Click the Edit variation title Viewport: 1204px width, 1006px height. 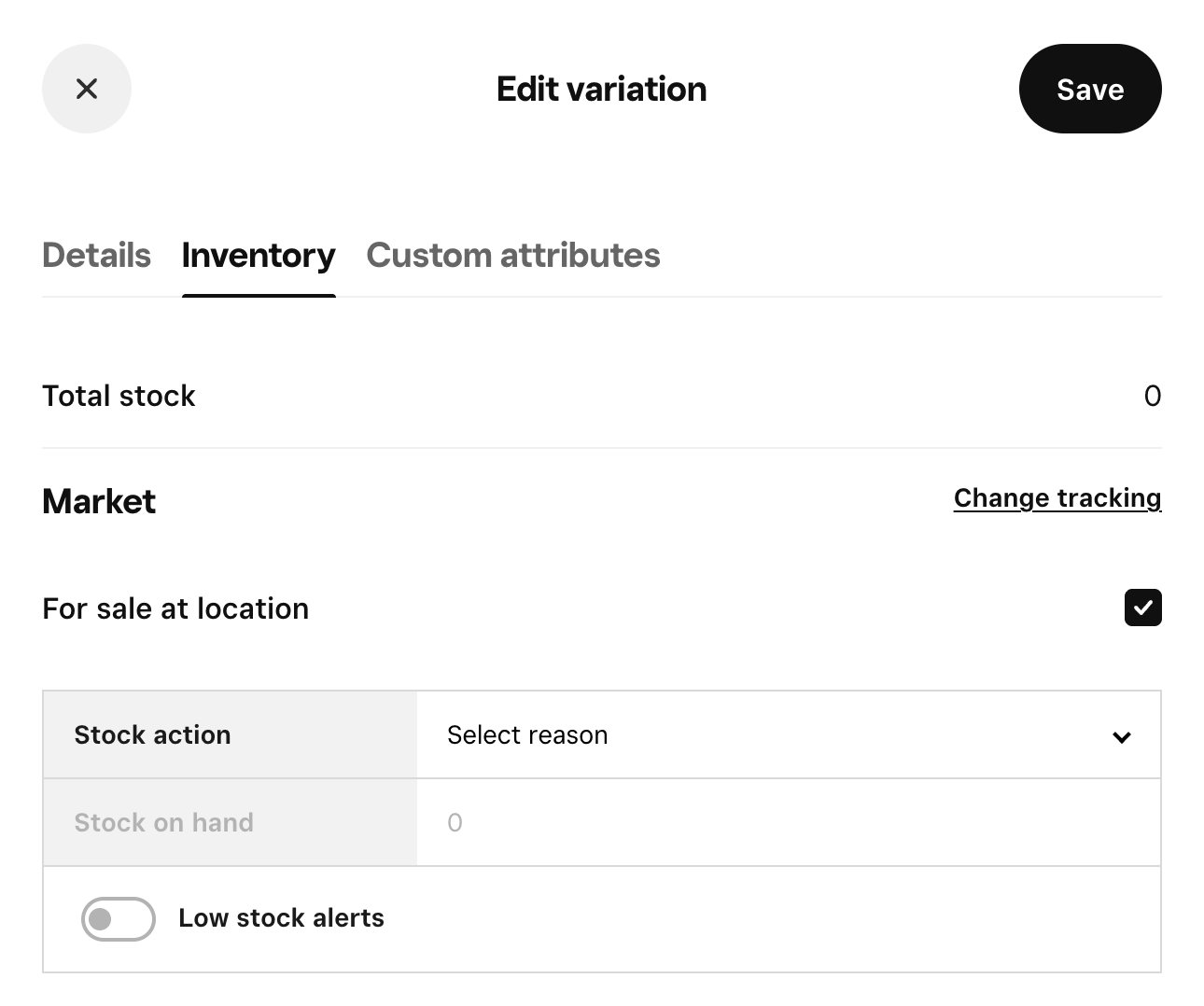pos(601,89)
